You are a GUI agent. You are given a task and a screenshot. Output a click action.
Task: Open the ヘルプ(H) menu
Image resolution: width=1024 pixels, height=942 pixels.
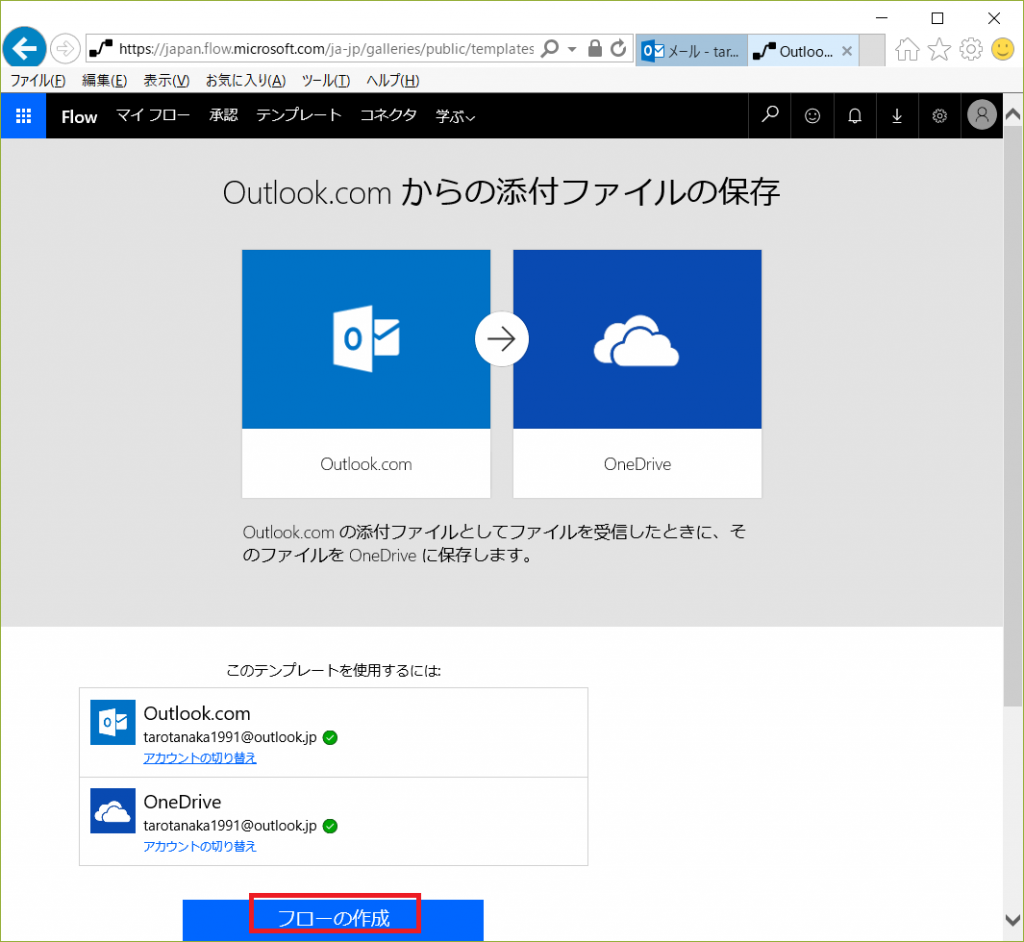click(392, 80)
